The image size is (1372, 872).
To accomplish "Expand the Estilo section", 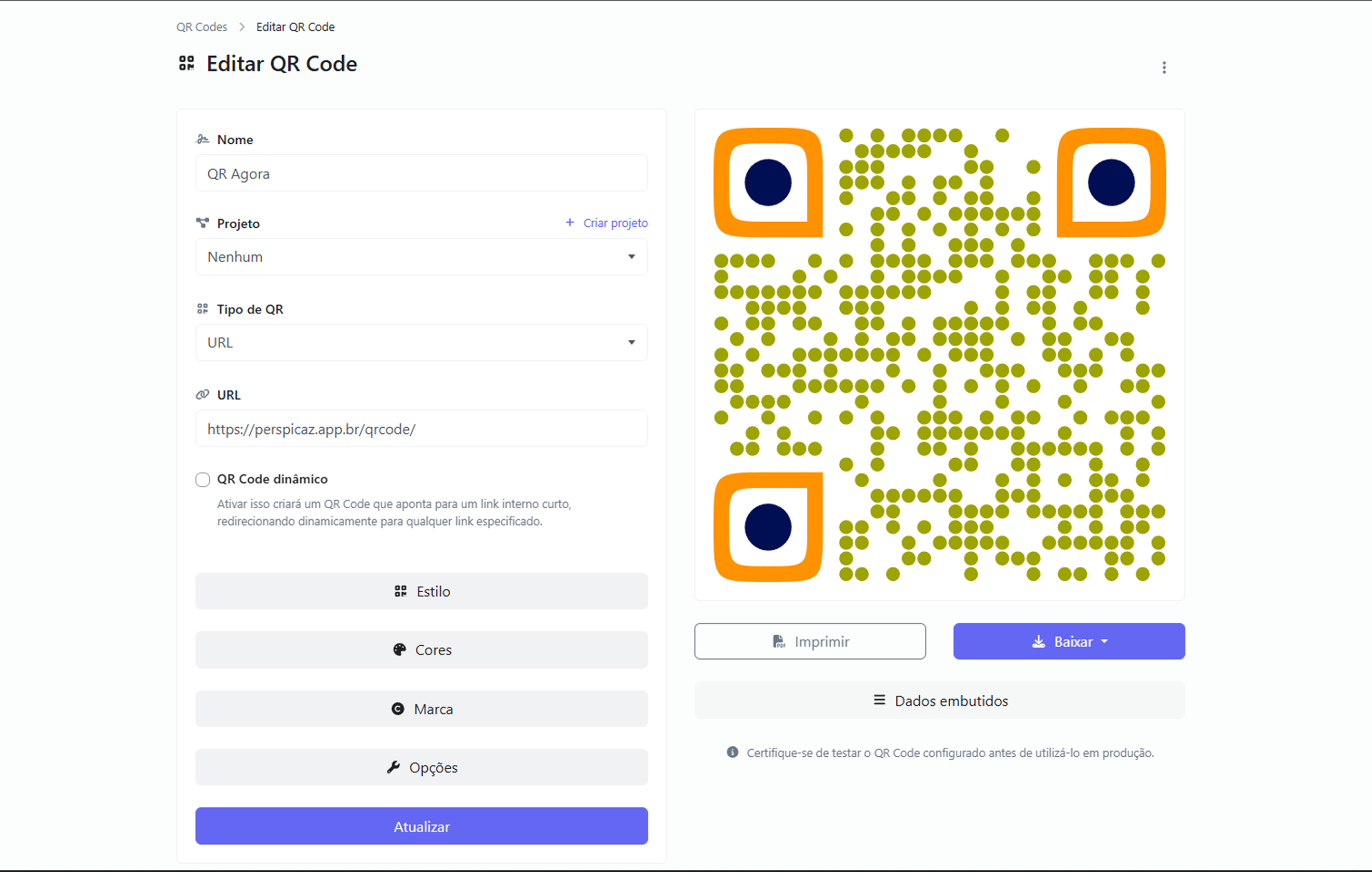I will (x=421, y=591).
